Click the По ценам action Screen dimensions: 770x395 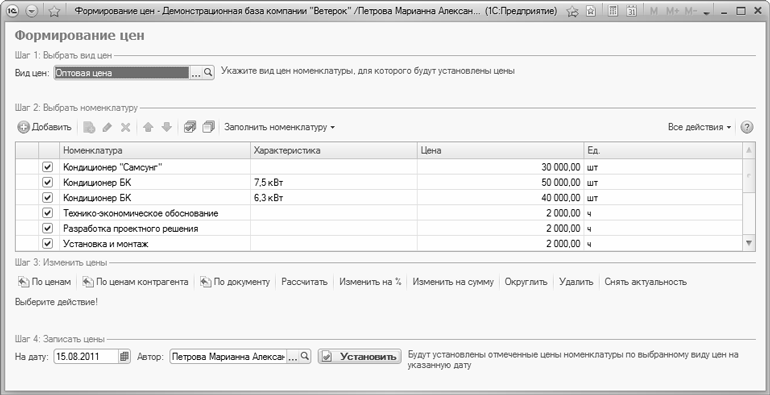(x=45, y=282)
